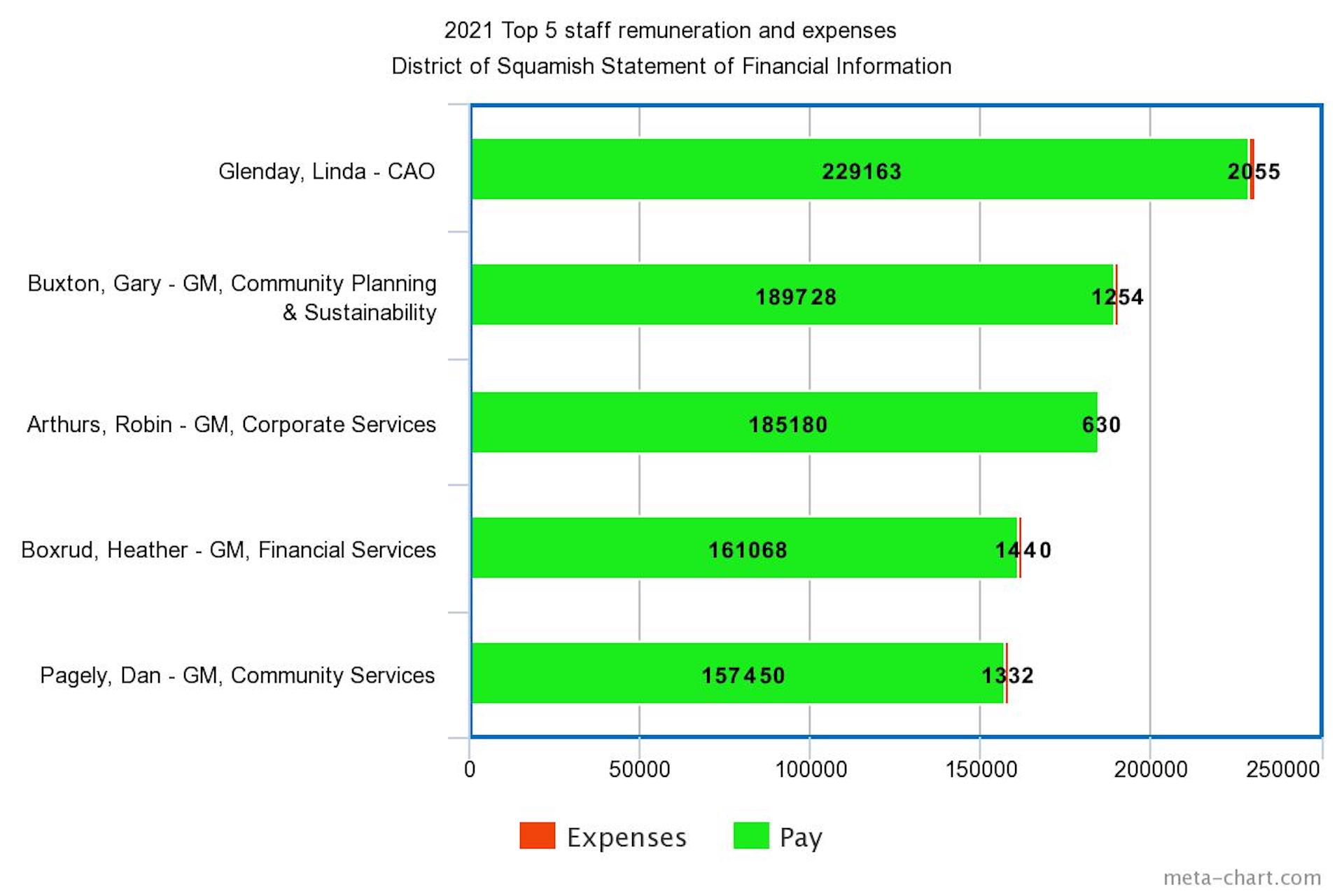
Task: Click the green Pay legend swatch
Action: tap(751, 835)
